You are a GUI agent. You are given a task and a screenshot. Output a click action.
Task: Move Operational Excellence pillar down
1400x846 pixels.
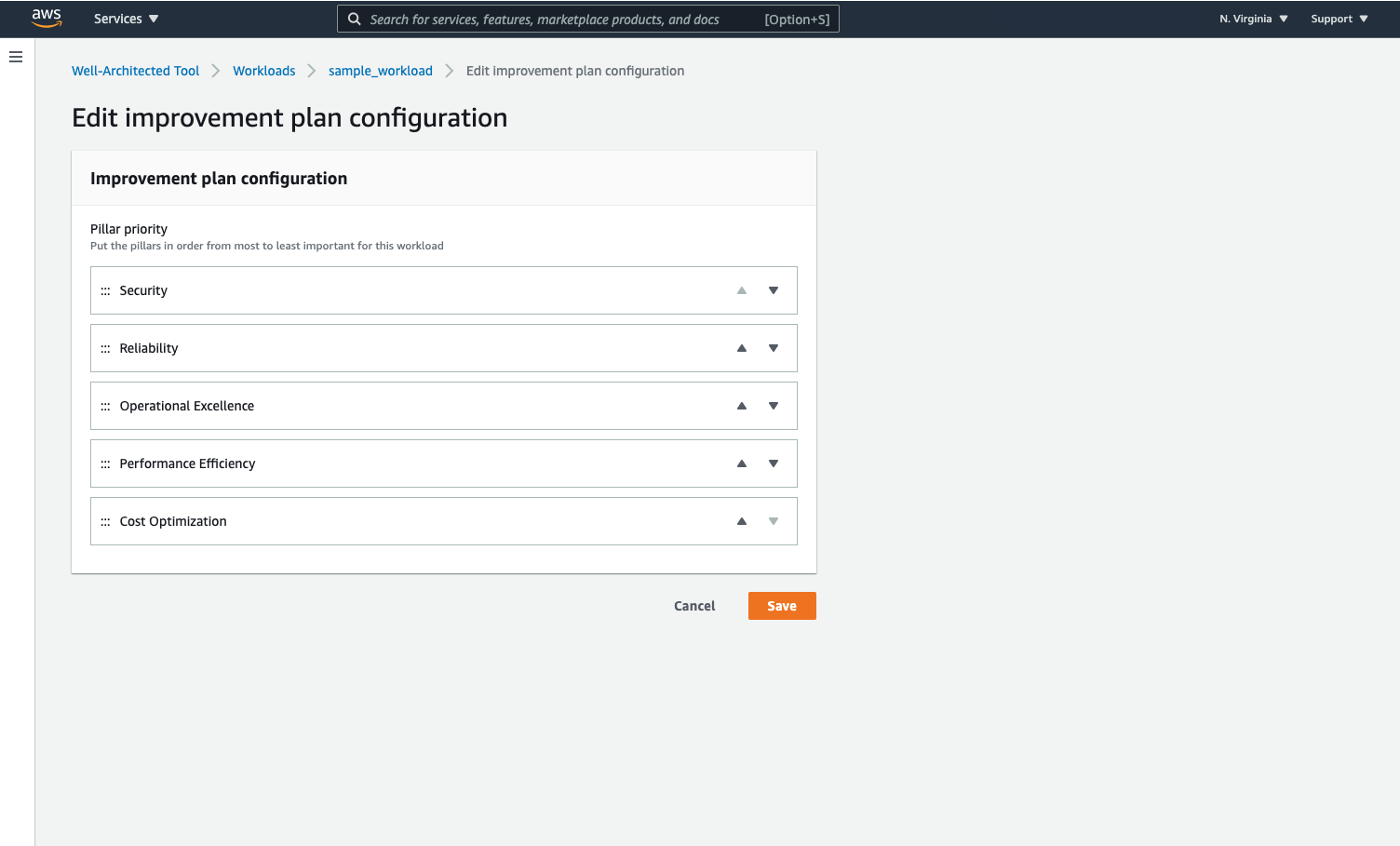pos(774,406)
